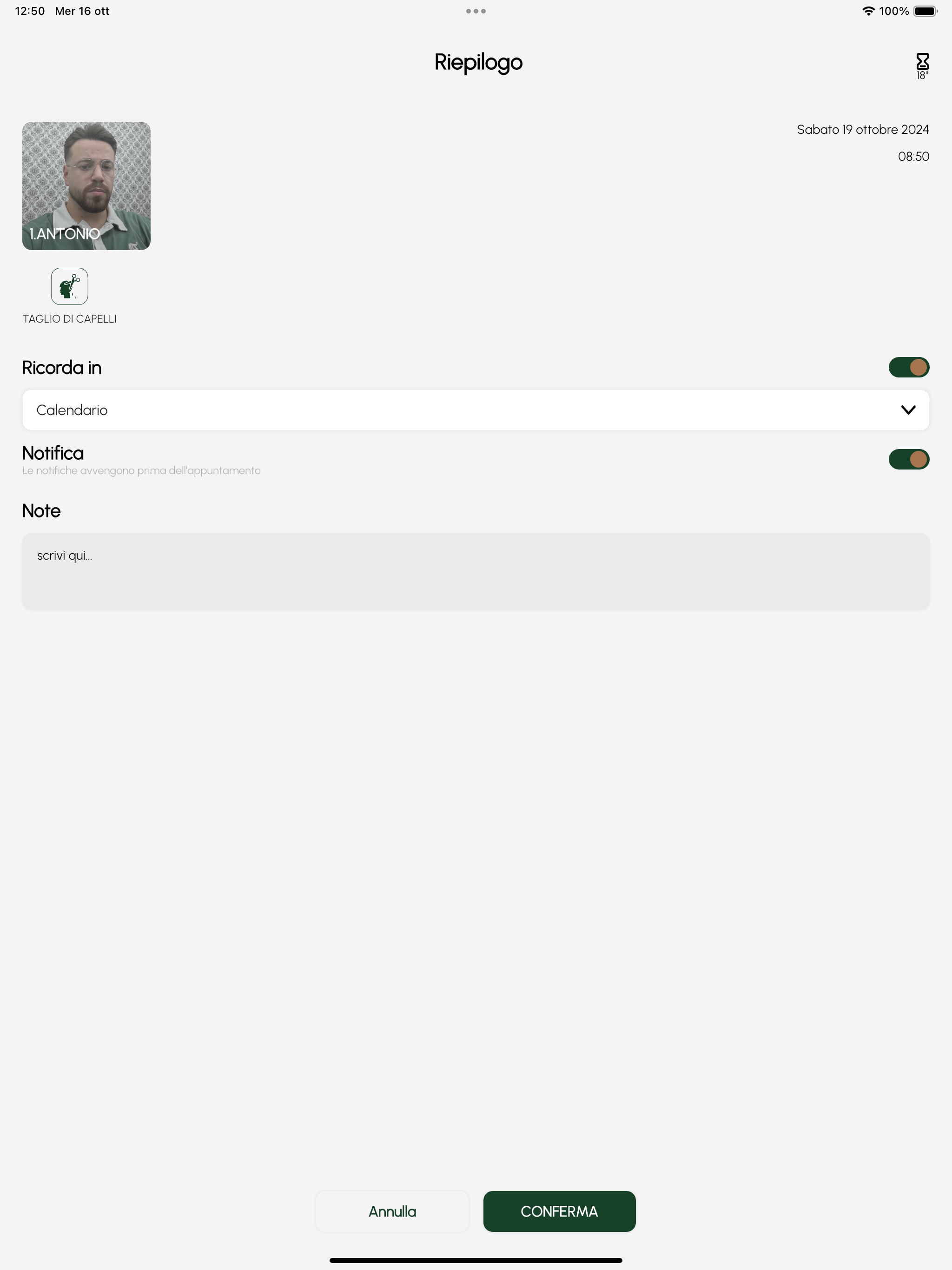This screenshot has height=1270, width=952.
Task: Tap the home indicator bar
Action: click(476, 1260)
